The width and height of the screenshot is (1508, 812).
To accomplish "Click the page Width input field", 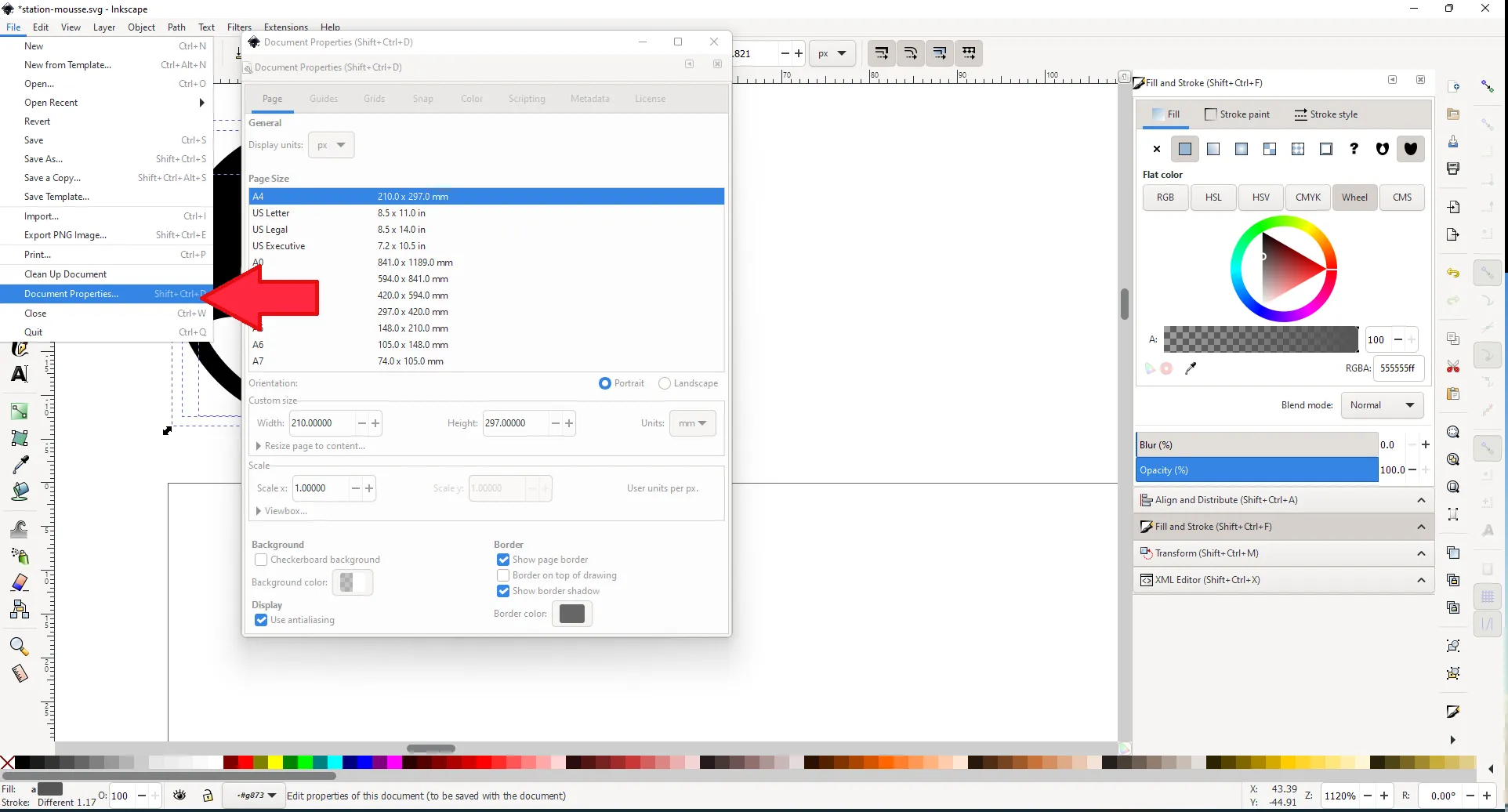I will pos(322,423).
